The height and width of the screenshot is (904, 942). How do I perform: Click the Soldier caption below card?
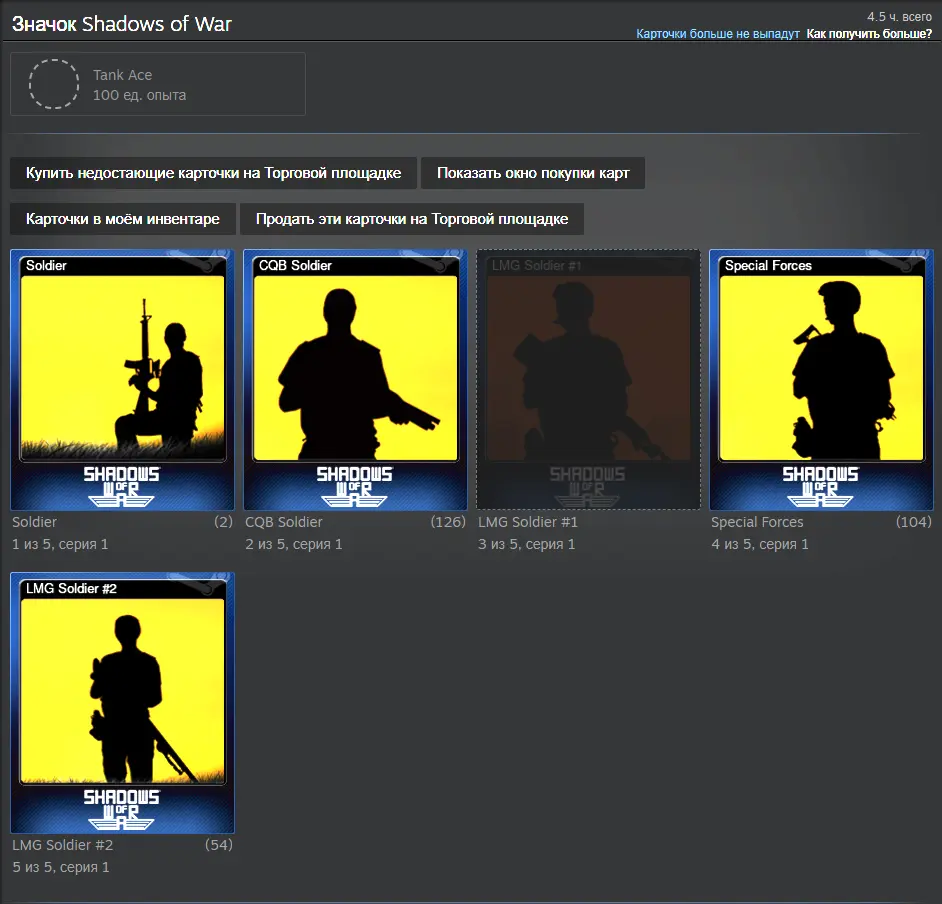tap(34, 522)
